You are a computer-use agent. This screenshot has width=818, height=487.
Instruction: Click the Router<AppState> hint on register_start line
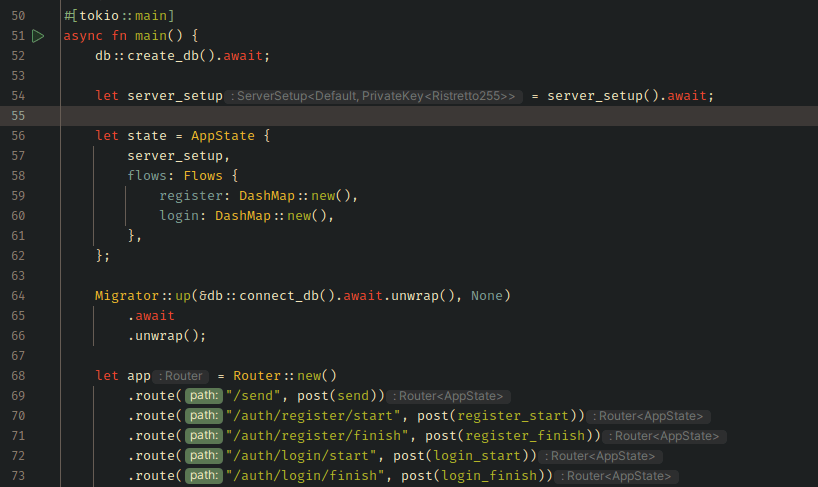(x=648, y=416)
